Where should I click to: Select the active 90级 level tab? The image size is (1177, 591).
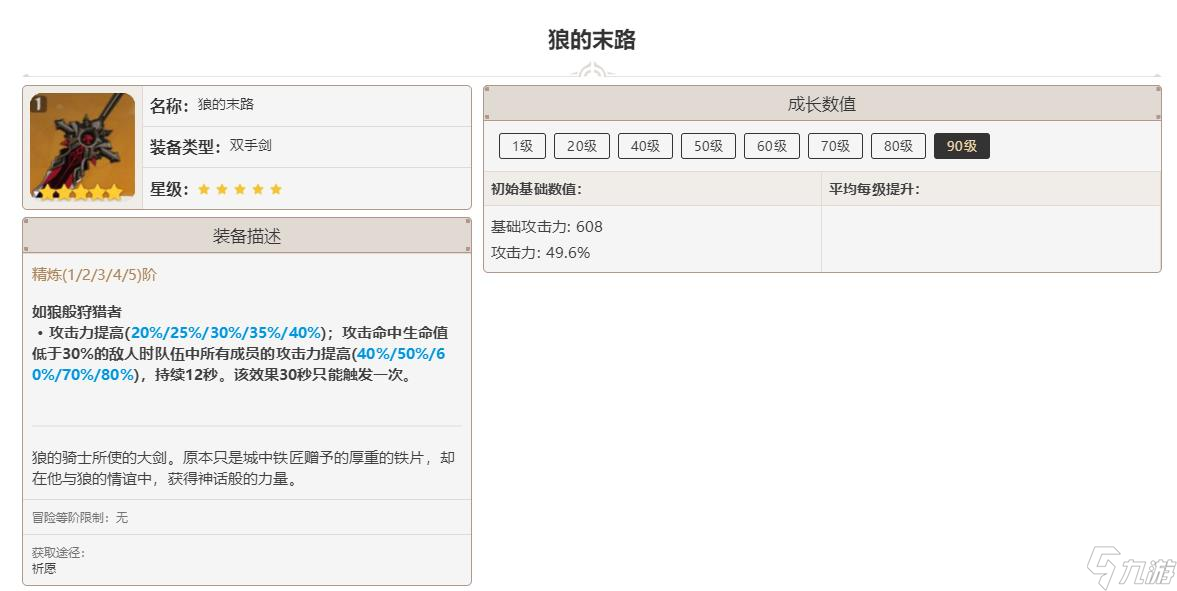(962, 146)
